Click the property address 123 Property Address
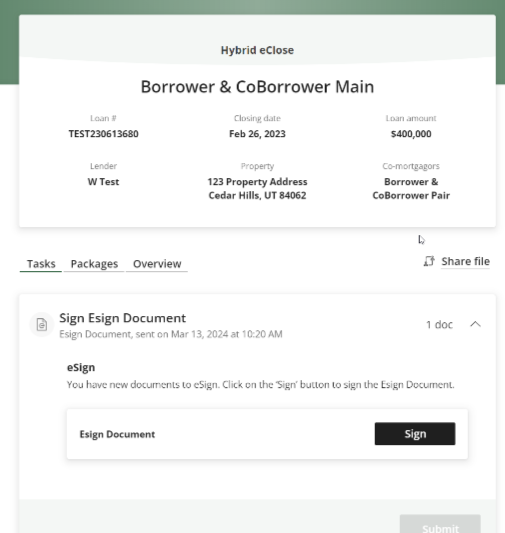 click(x=257, y=182)
